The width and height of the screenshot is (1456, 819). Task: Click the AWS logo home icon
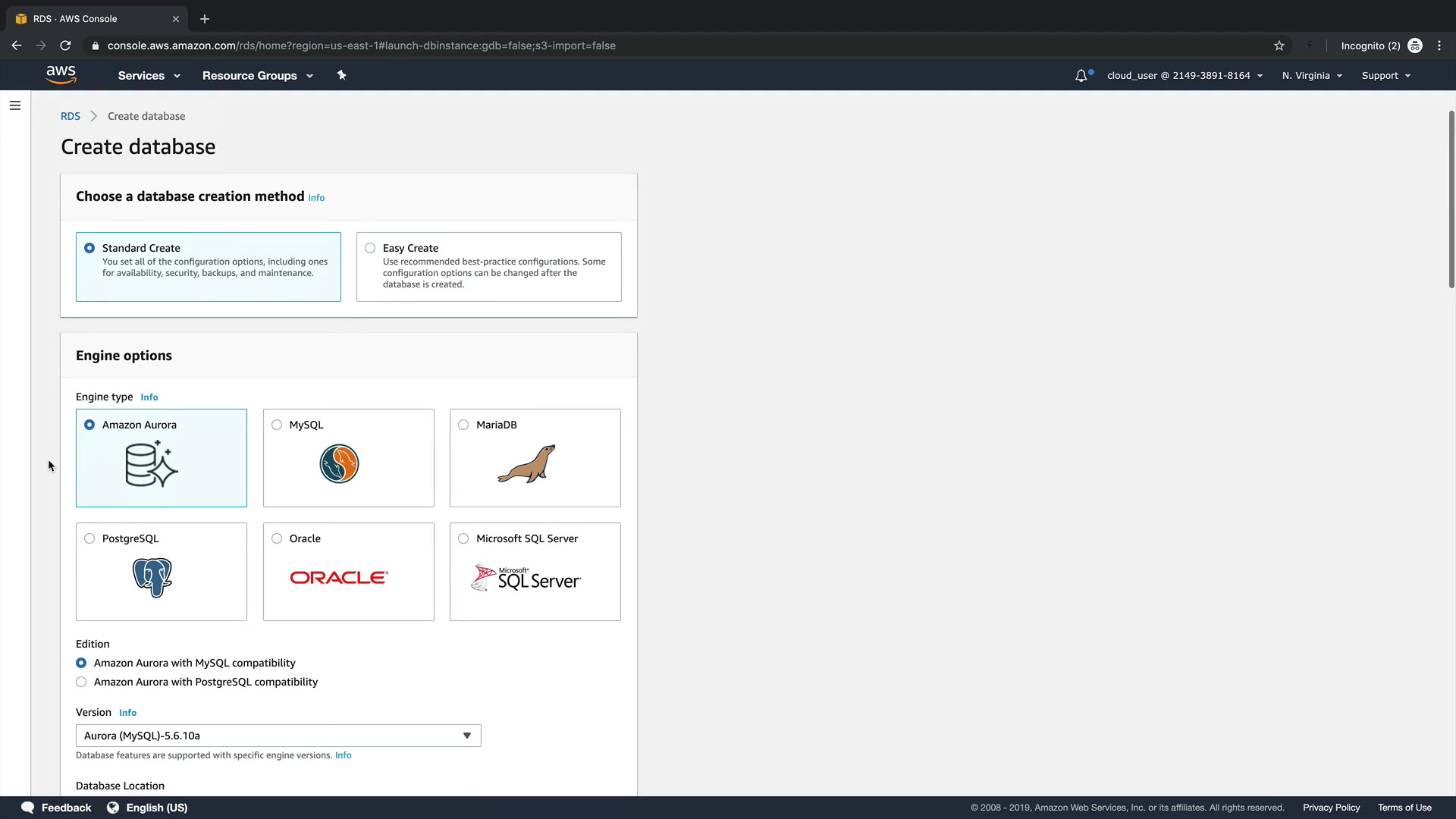pyautogui.click(x=61, y=74)
